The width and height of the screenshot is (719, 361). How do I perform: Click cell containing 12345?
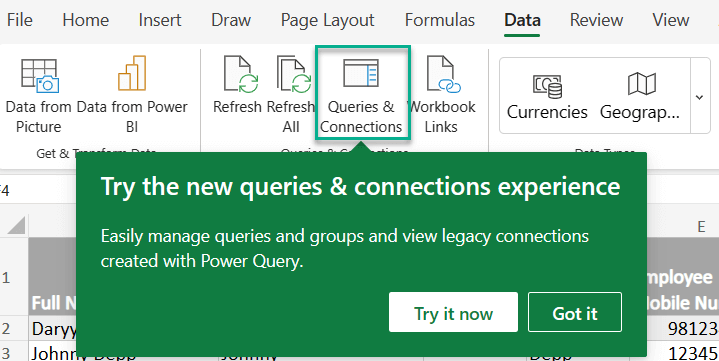(x=683, y=352)
